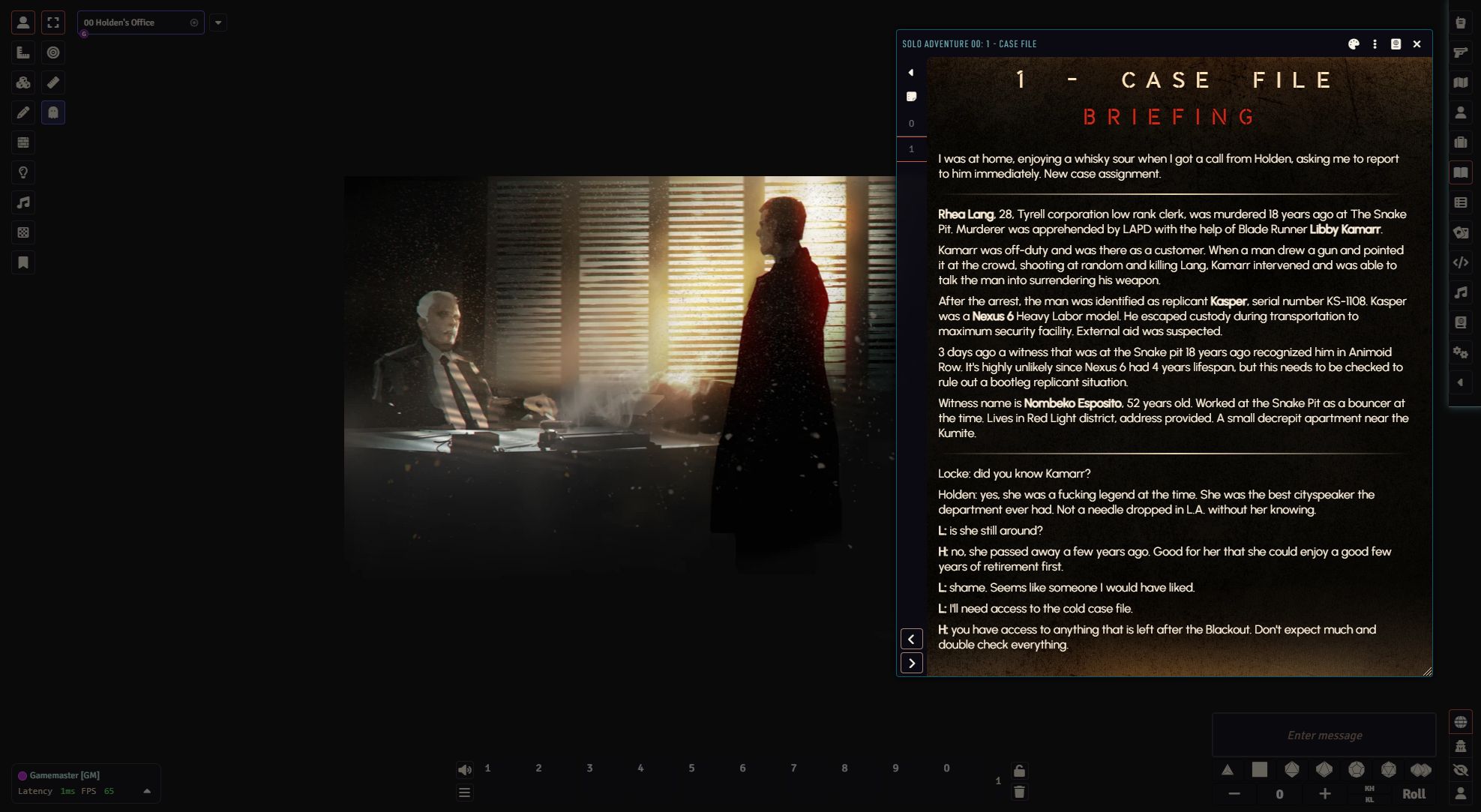Expand the scene navigation dropdown arrow
Viewport: 1481px width, 812px height.
click(x=218, y=22)
